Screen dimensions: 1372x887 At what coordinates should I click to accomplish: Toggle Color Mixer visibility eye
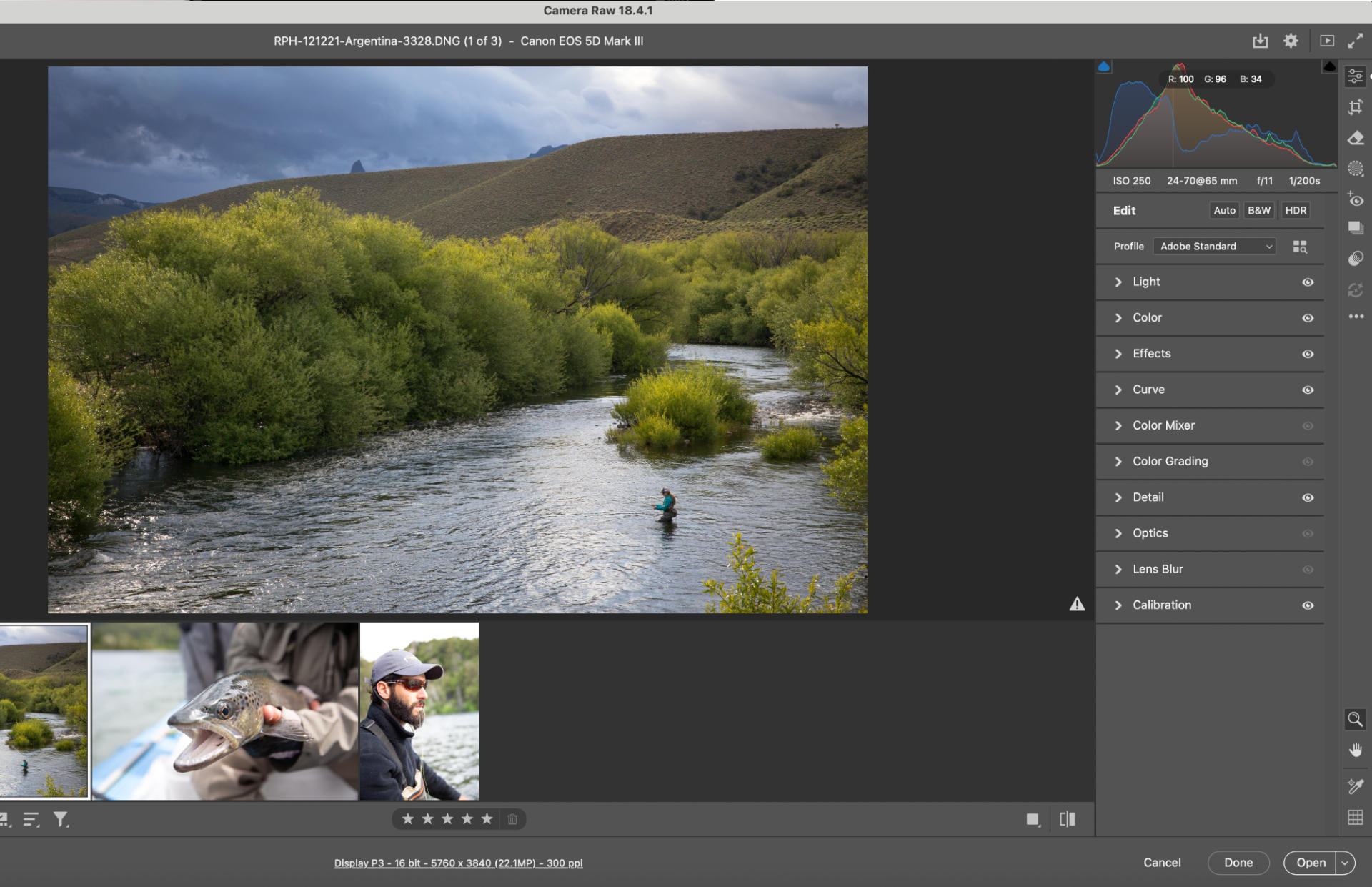pyautogui.click(x=1308, y=426)
